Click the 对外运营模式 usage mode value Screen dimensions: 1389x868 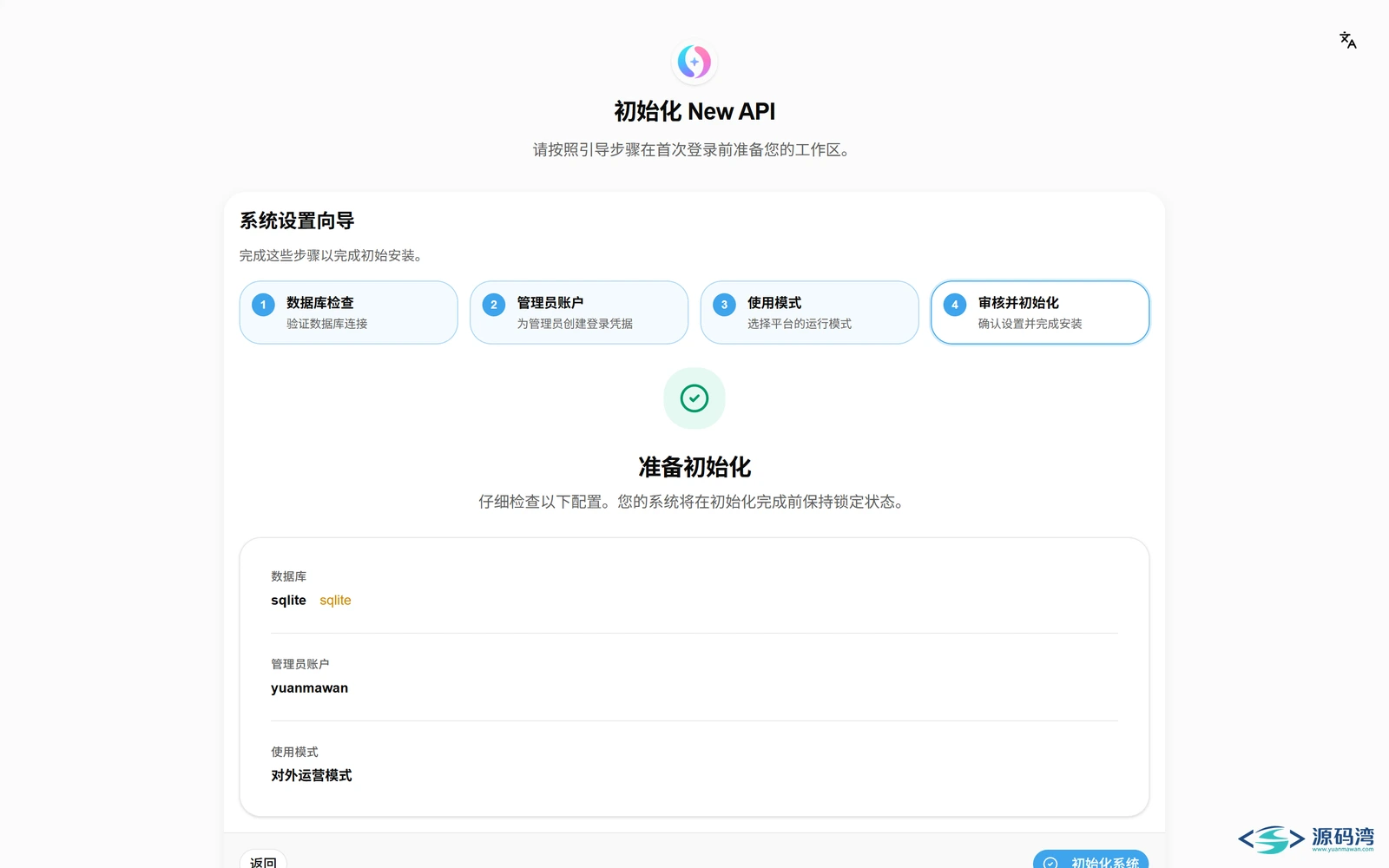311,776
